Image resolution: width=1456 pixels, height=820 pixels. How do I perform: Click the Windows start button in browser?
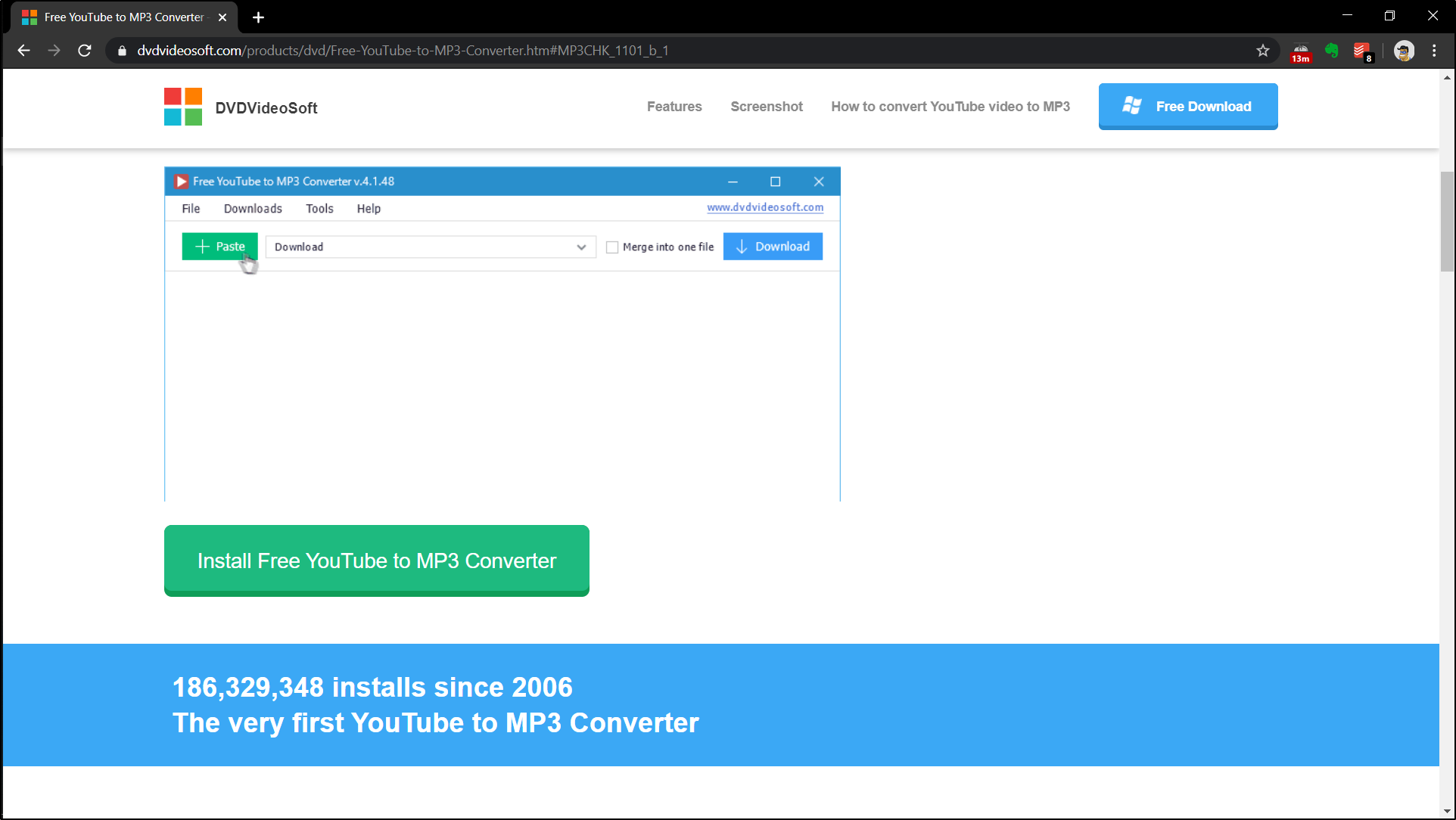tap(1131, 107)
